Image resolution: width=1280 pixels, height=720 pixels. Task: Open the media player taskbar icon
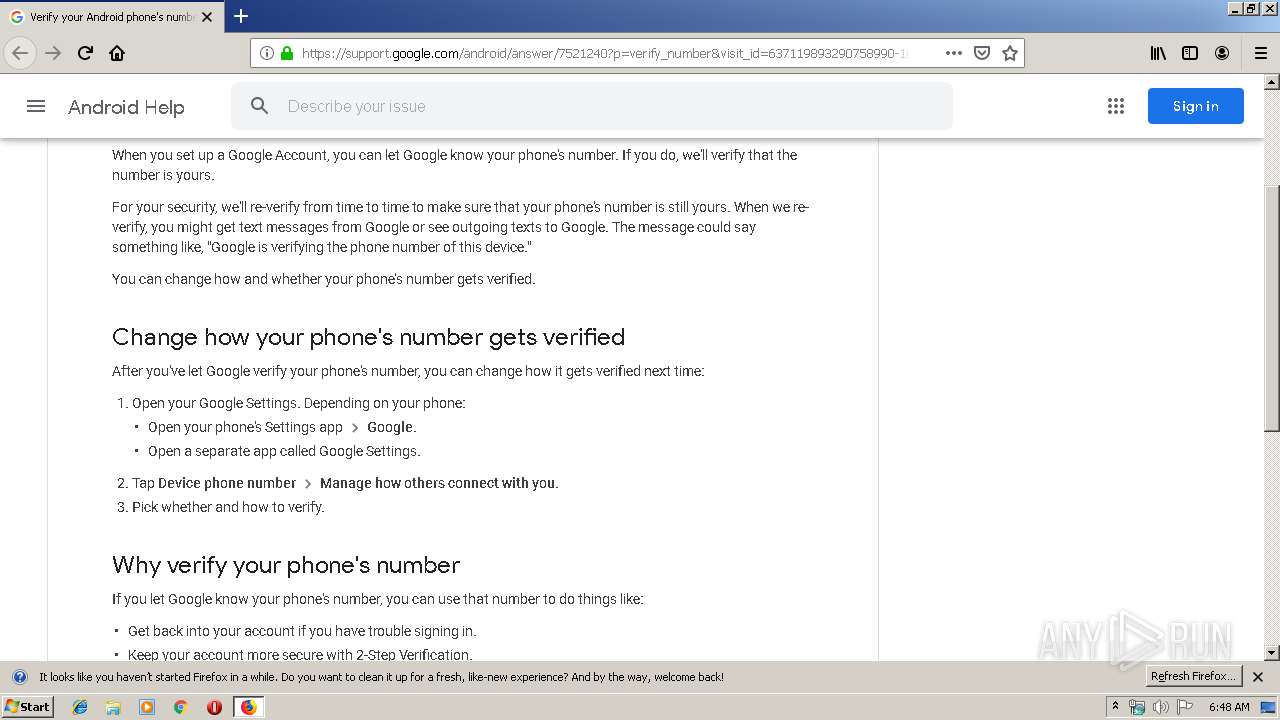pos(147,707)
